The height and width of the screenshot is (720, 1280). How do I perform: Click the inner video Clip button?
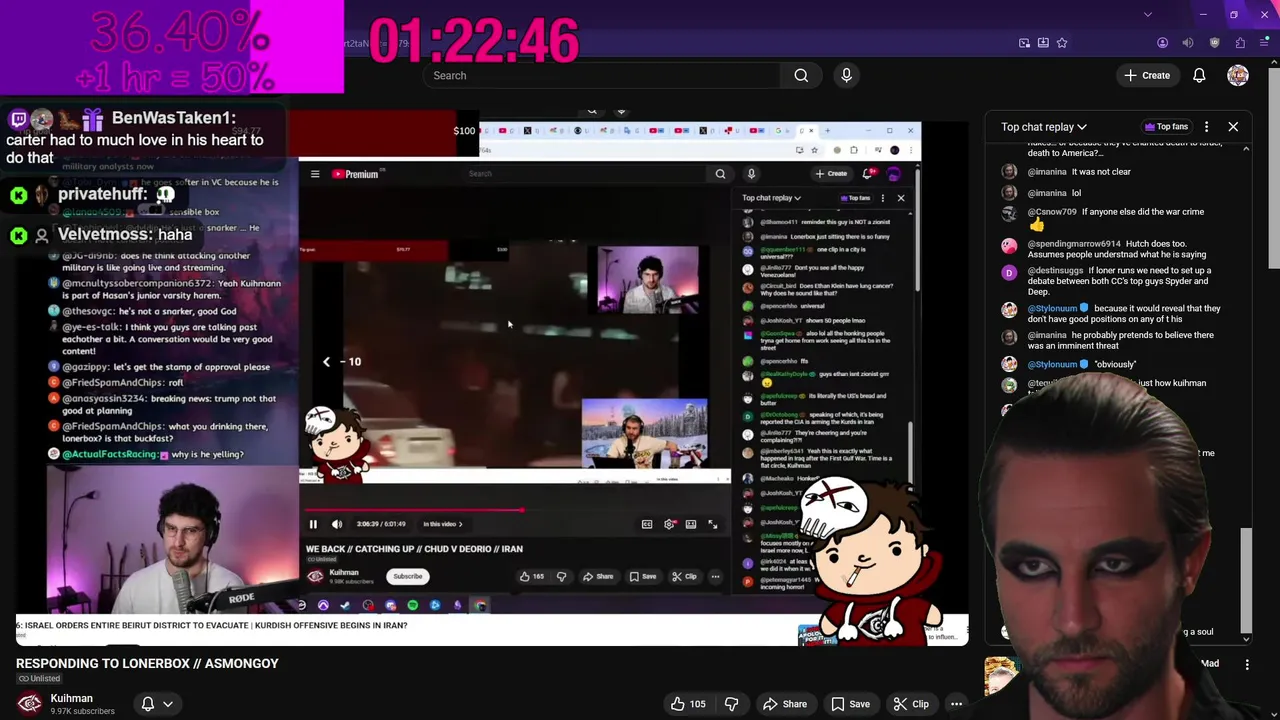click(684, 576)
